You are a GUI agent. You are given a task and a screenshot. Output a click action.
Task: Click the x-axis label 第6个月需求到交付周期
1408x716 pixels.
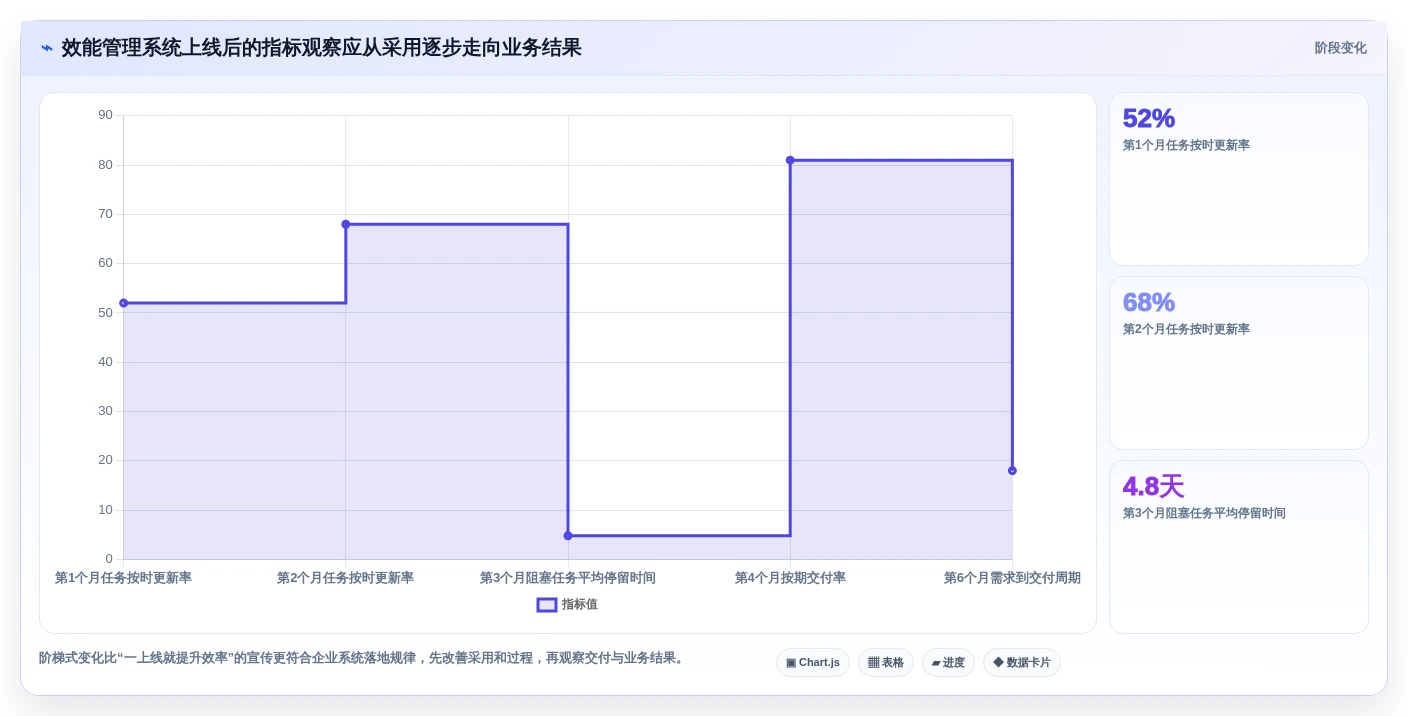pyautogui.click(x=1012, y=578)
